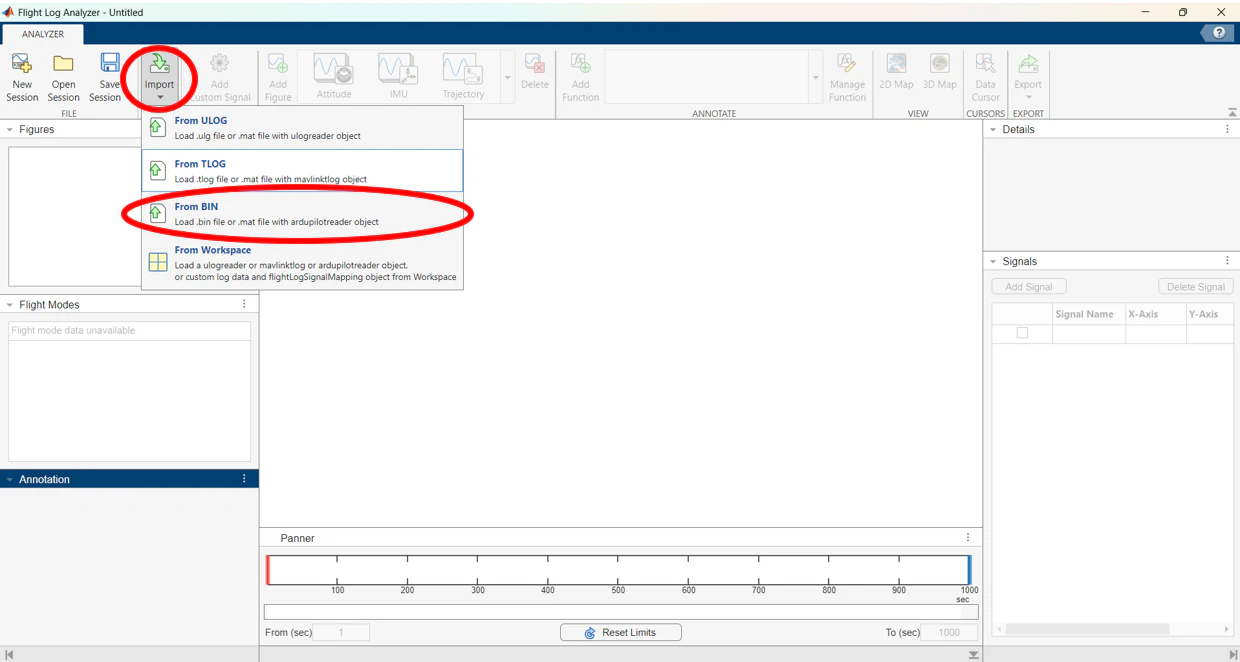Select the IMU plot icon
Screen dimensions: 1240x662
(398, 69)
